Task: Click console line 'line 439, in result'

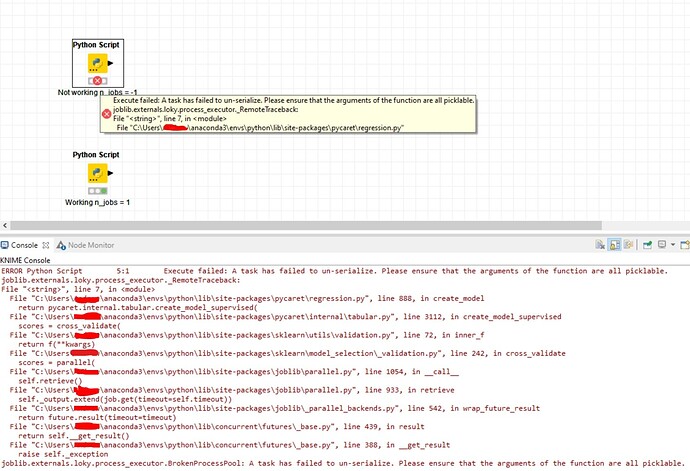Action: tap(217, 427)
